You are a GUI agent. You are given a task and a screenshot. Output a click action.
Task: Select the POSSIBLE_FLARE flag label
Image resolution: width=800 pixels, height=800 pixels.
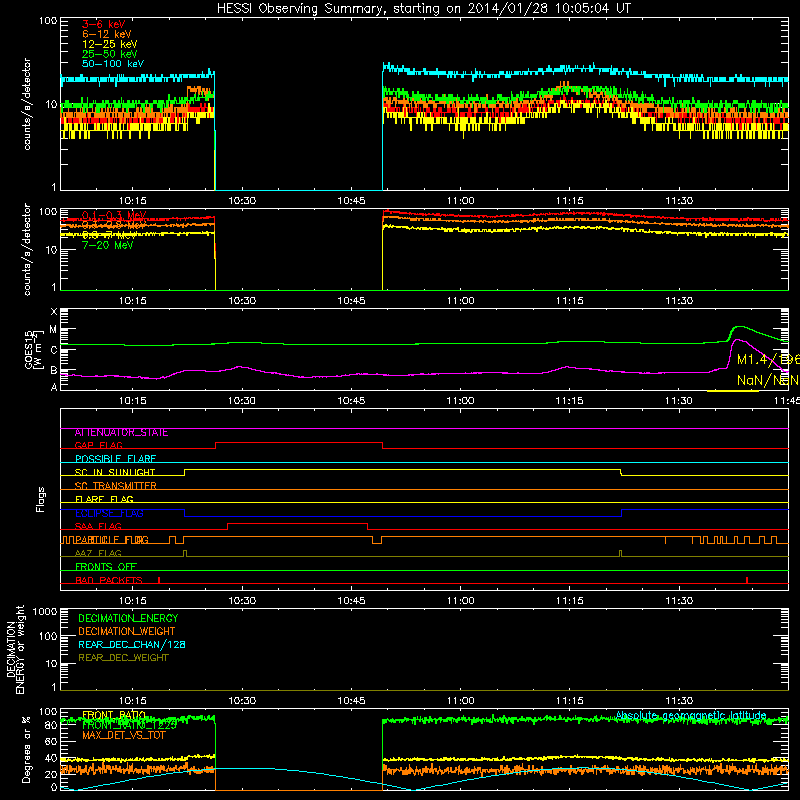point(115,459)
